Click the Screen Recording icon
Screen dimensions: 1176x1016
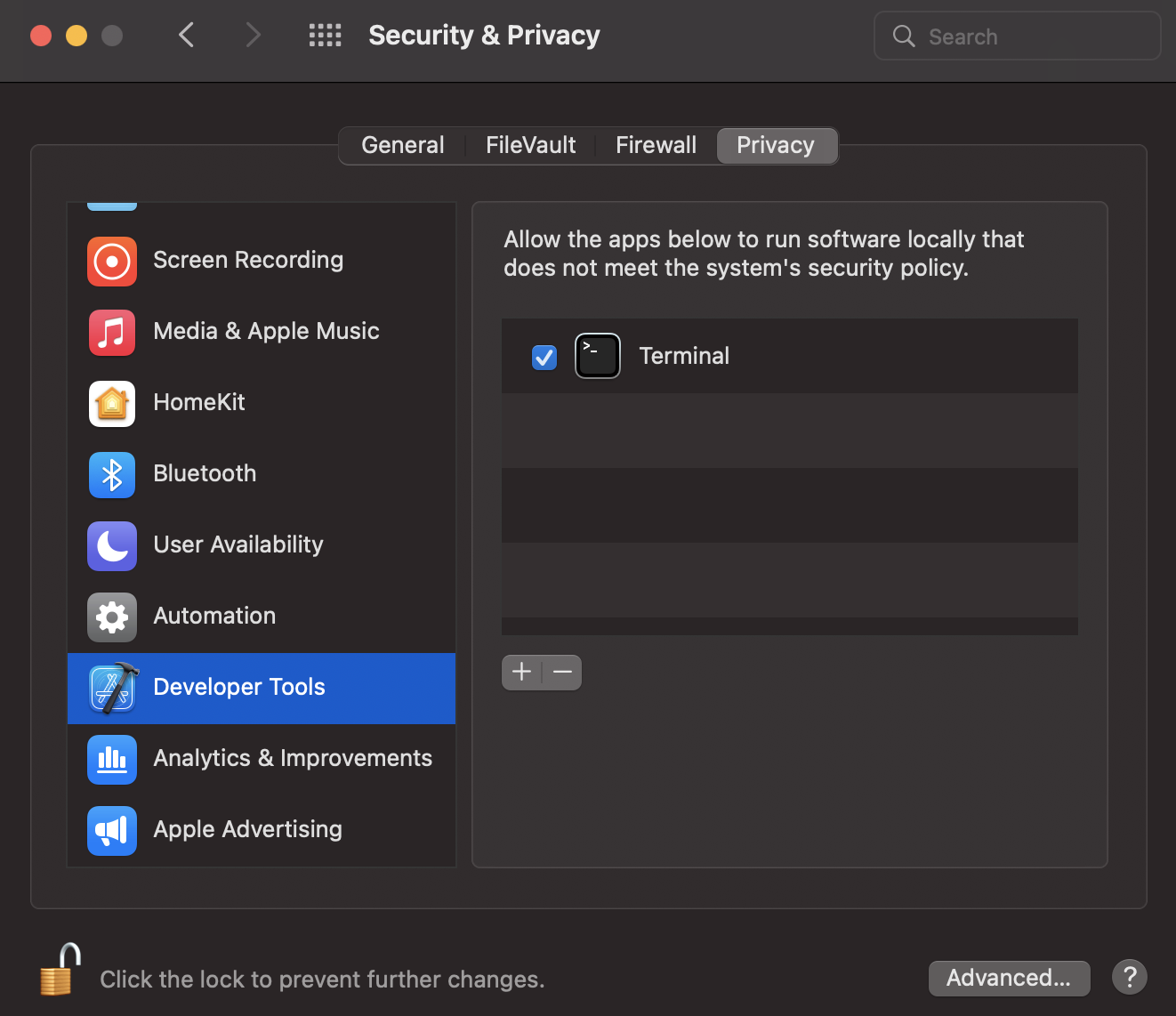point(112,262)
